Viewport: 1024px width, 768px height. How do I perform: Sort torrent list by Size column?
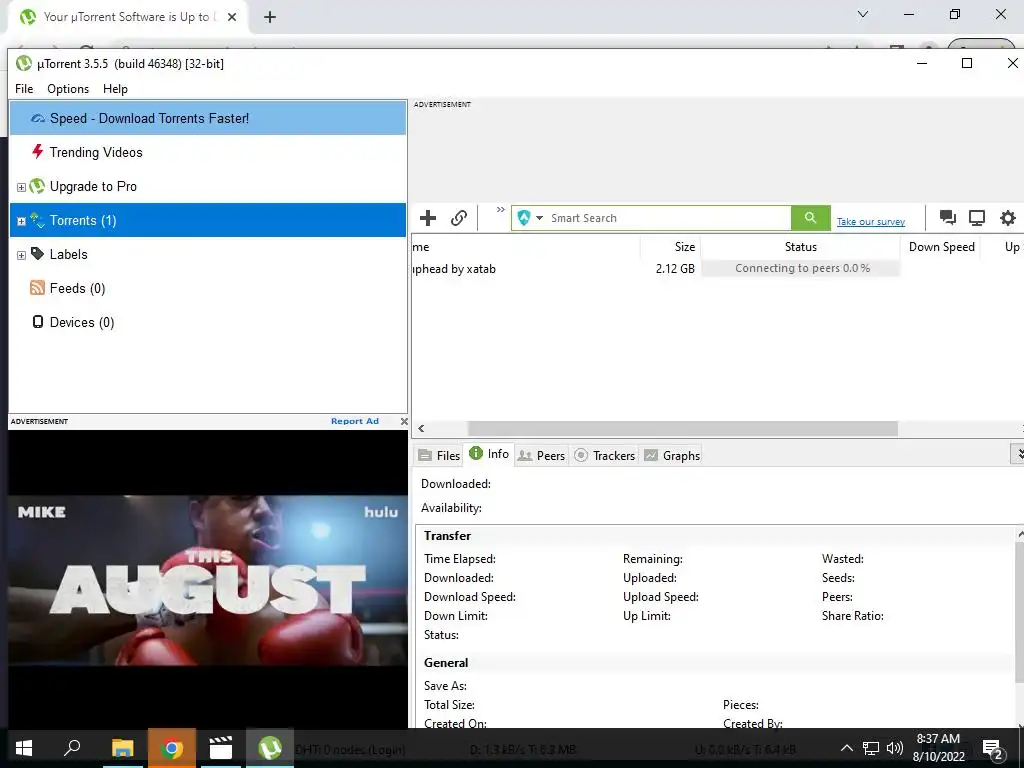coord(670,247)
